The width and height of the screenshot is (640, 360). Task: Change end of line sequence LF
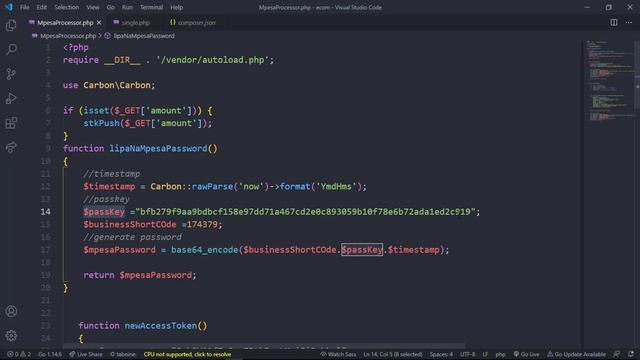pyautogui.click(x=485, y=354)
